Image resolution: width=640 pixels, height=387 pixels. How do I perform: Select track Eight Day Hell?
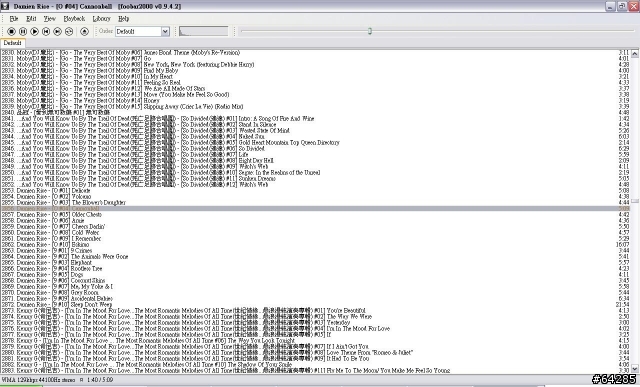(x=315, y=160)
